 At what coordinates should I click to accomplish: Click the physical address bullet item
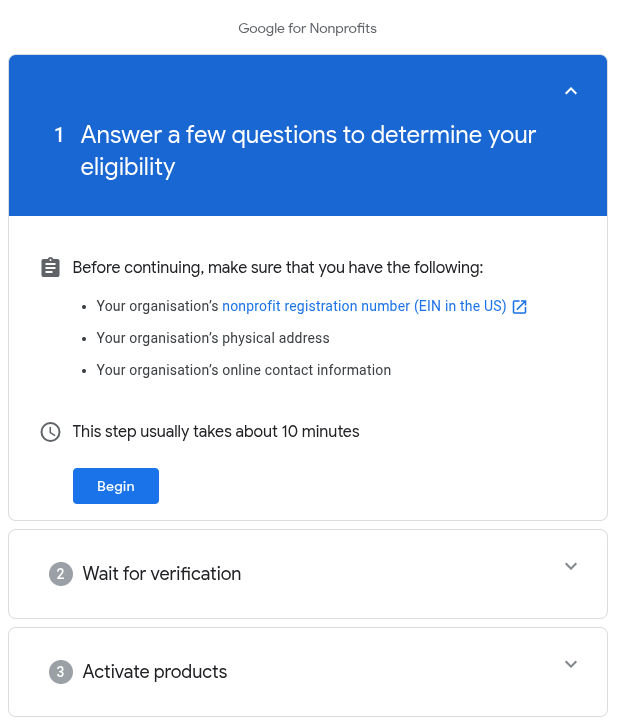pos(213,338)
